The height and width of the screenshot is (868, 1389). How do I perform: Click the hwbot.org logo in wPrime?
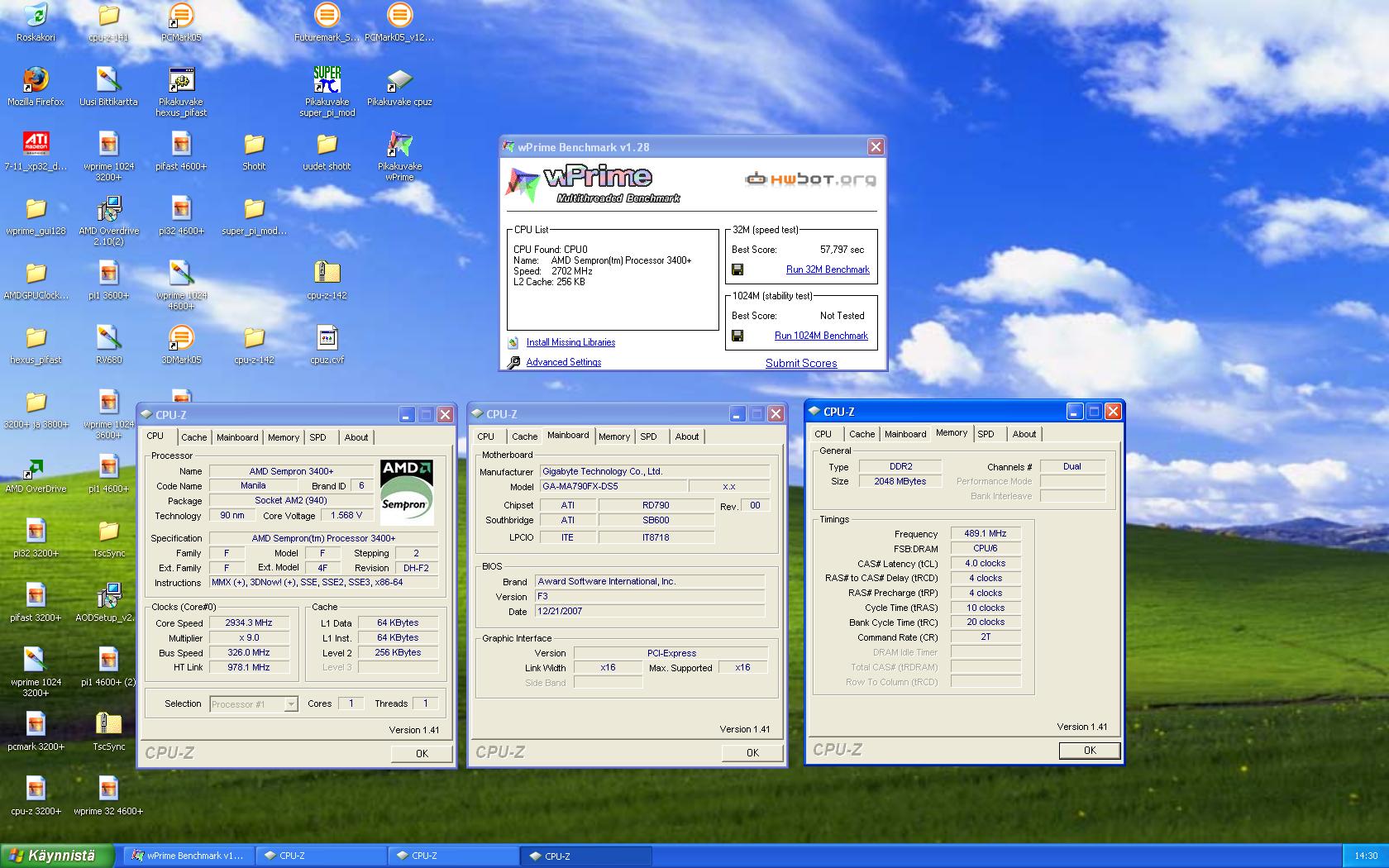click(810, 179)
